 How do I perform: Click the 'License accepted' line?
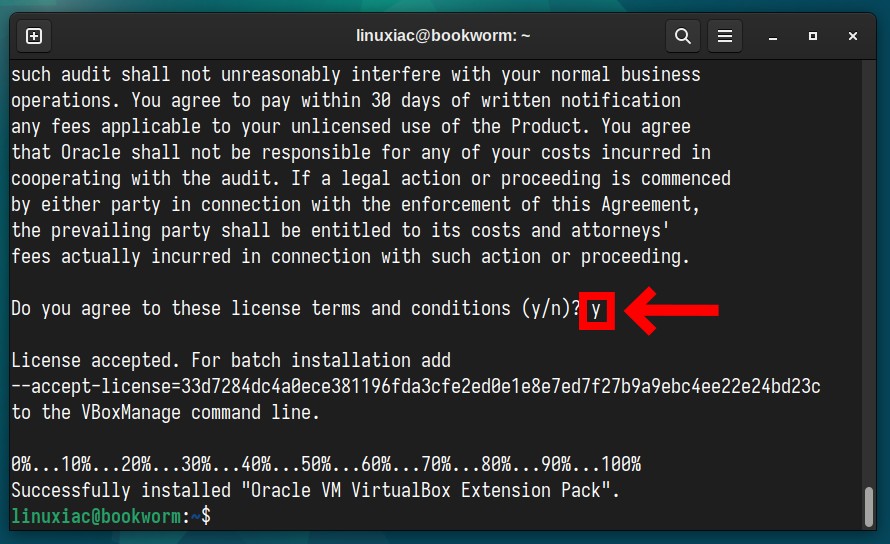coord(231,360)
